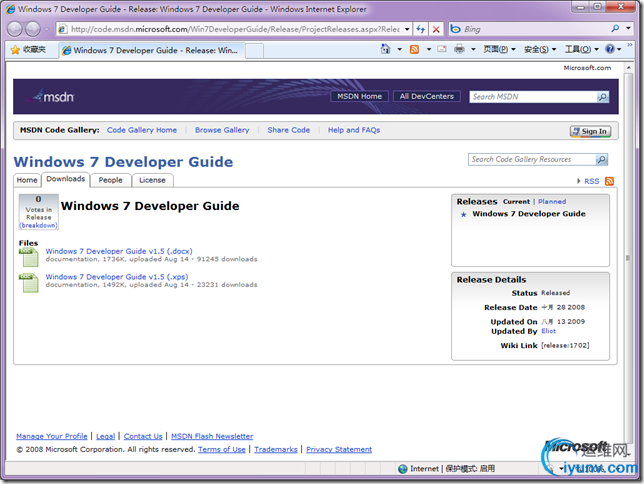Click the Search Code Gallery Resources field
Image resolution: width=644 pixels, height=484 pixels.
click(x=531, y=159)
